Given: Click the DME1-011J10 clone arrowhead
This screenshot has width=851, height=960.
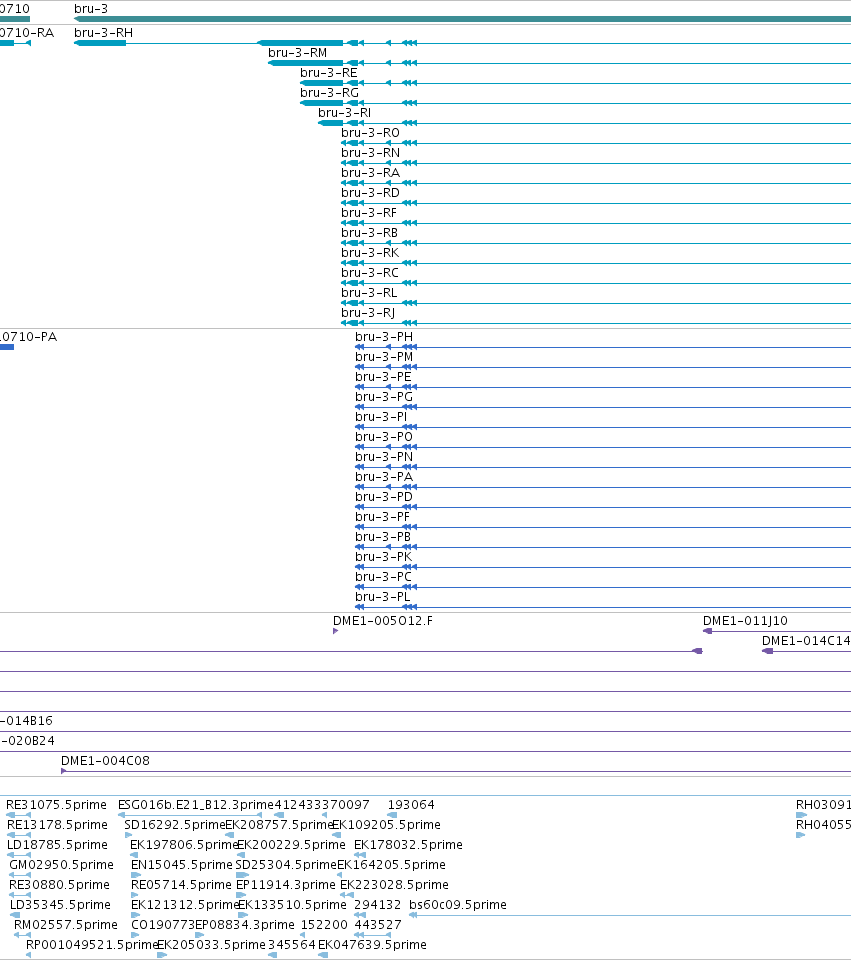Looking at the screenshot, I should pyautogui.click(x=707, y=631).
